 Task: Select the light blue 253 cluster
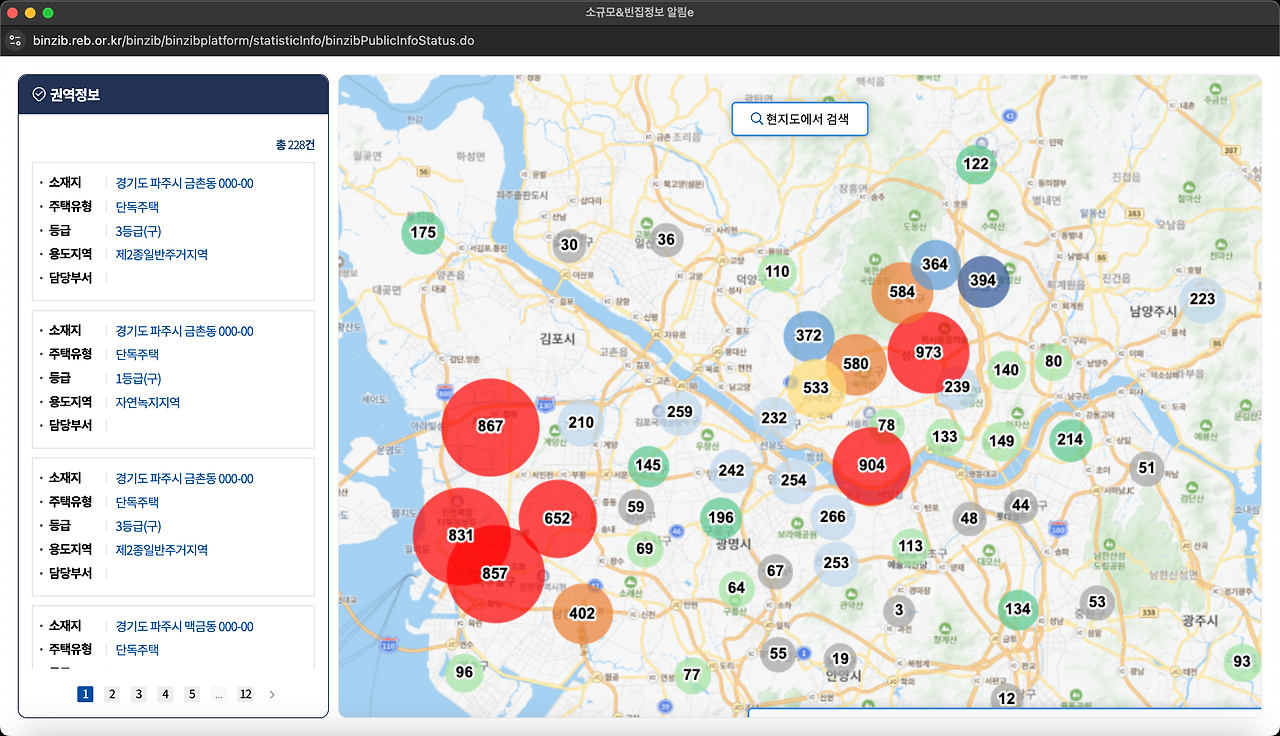[x=836, y=563]
